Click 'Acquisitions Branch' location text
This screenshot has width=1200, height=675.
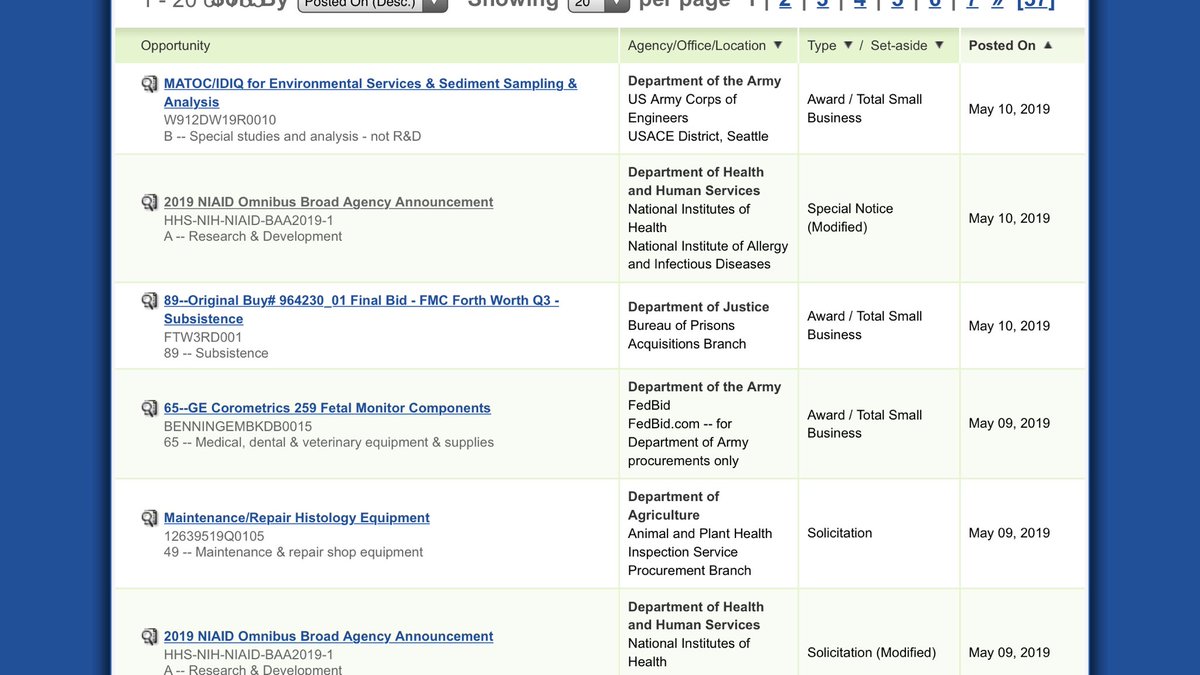click(687, 344)
